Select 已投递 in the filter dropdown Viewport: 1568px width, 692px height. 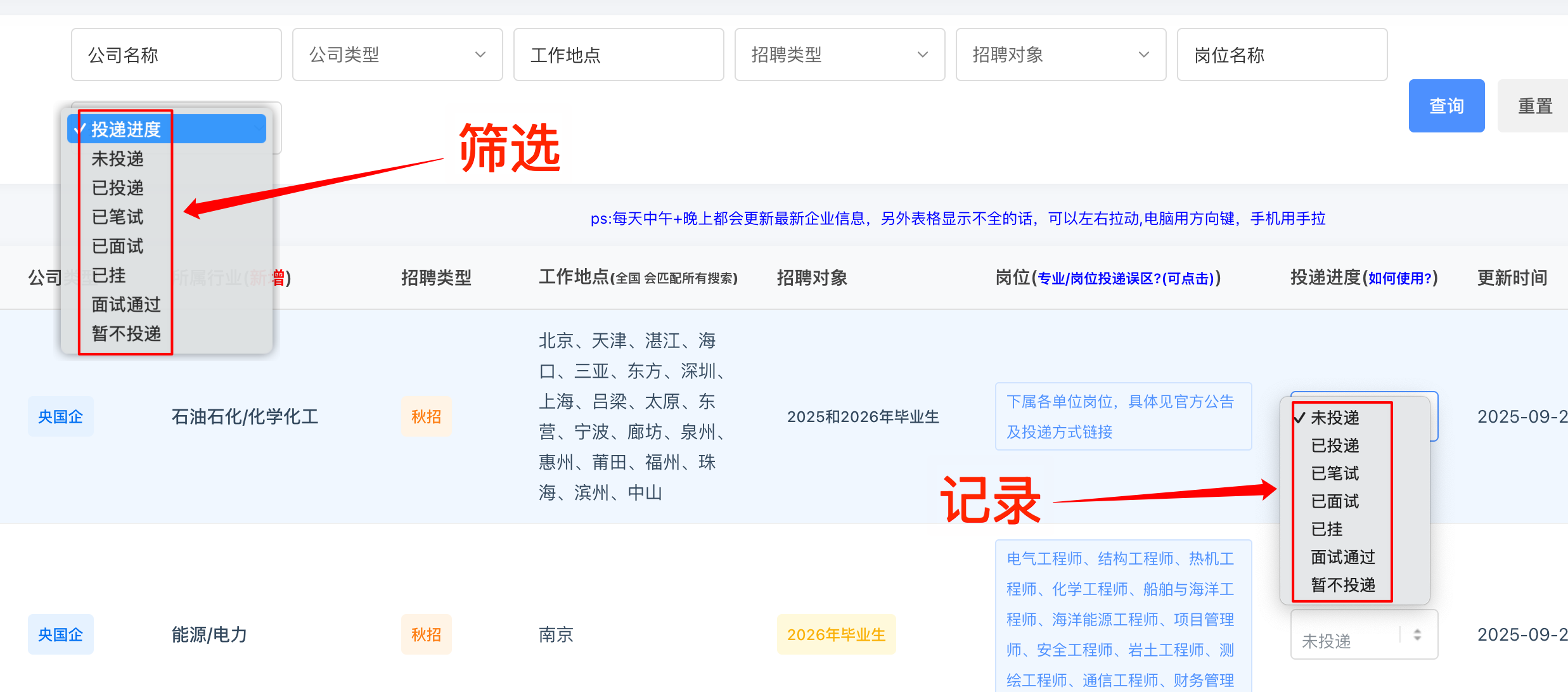pyautogui.click(x=119, y=188)
